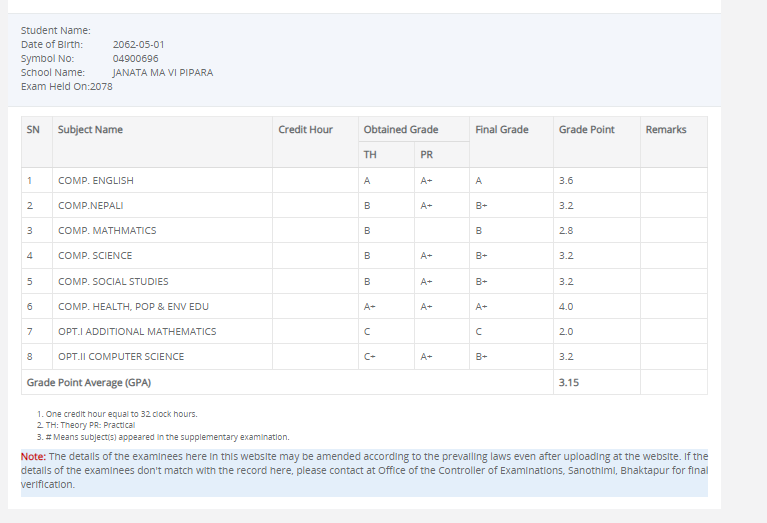Click the COMP. MATHMATICS subject cell

click(107, 231)
